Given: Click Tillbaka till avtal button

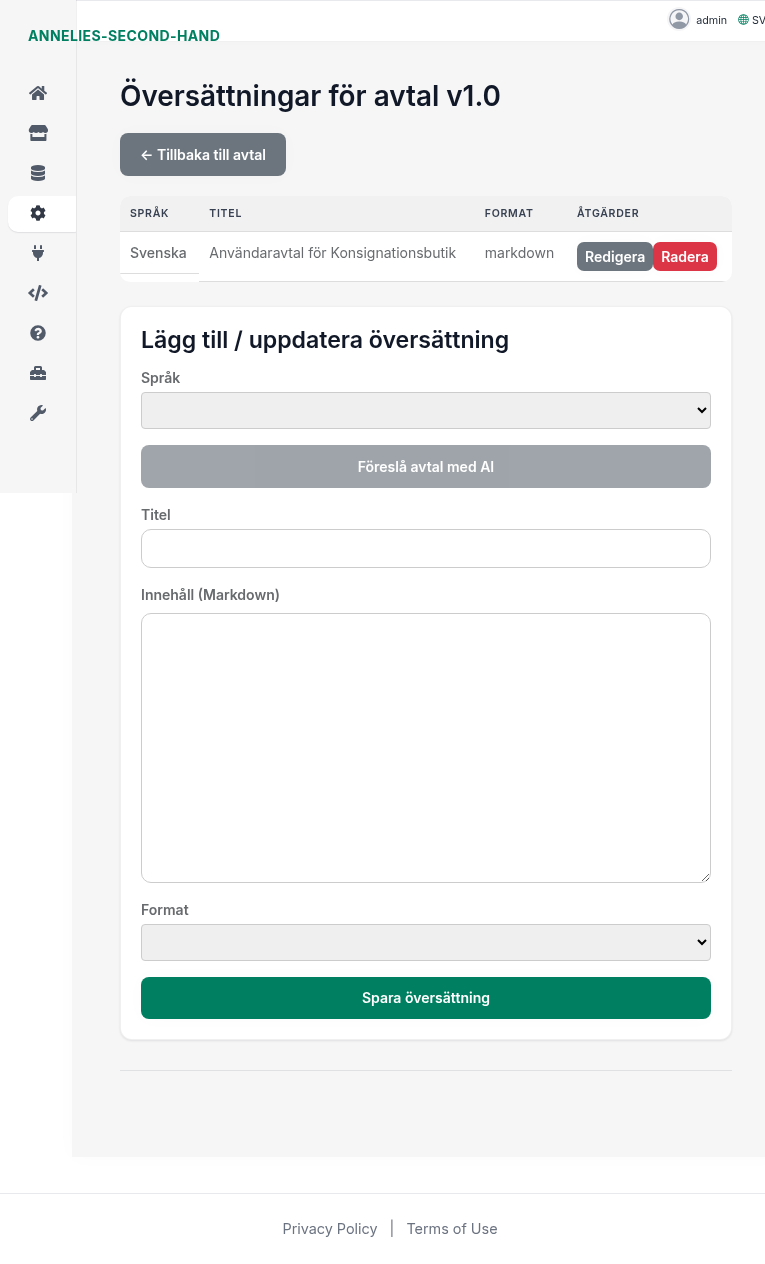Looking at the screenshot, I should pos(202,154).
